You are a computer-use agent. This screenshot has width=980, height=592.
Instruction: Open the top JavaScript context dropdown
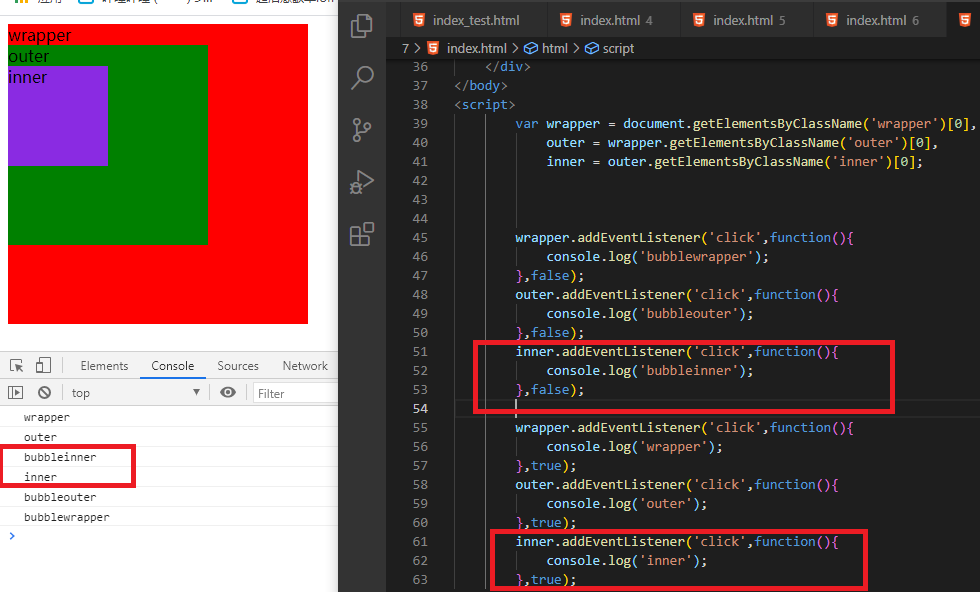136,393
